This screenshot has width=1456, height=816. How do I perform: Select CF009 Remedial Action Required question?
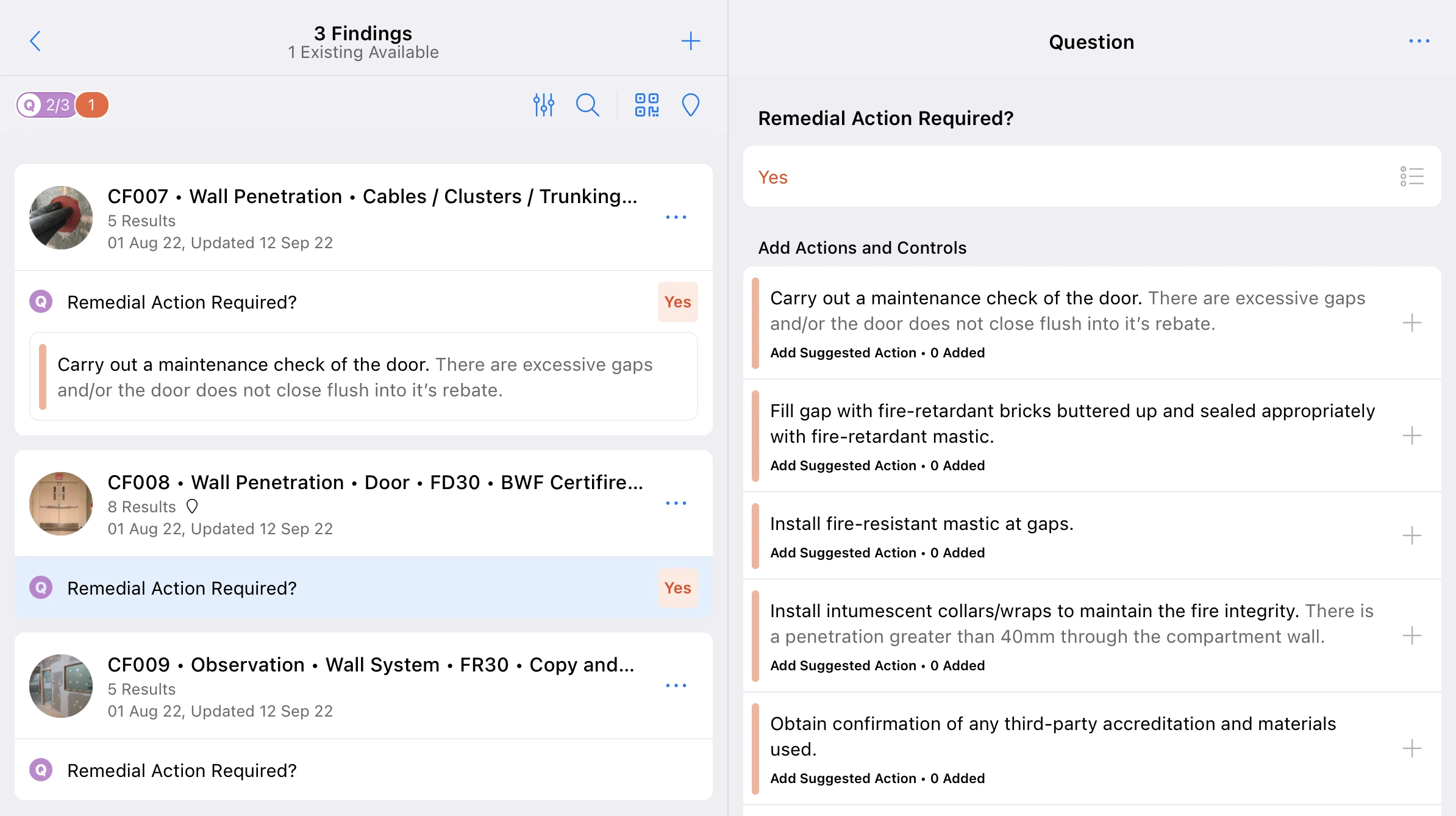click(363, 770)
